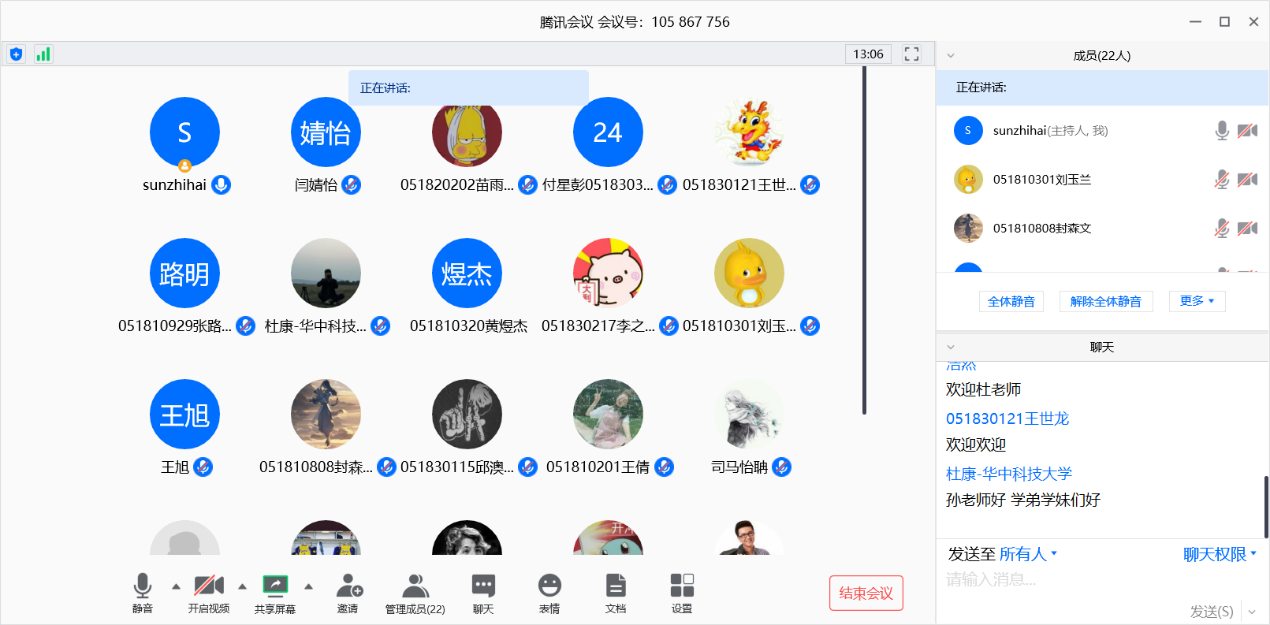
Task: Enter fullscreen via top-right expand icon
Action: (911, 54)
